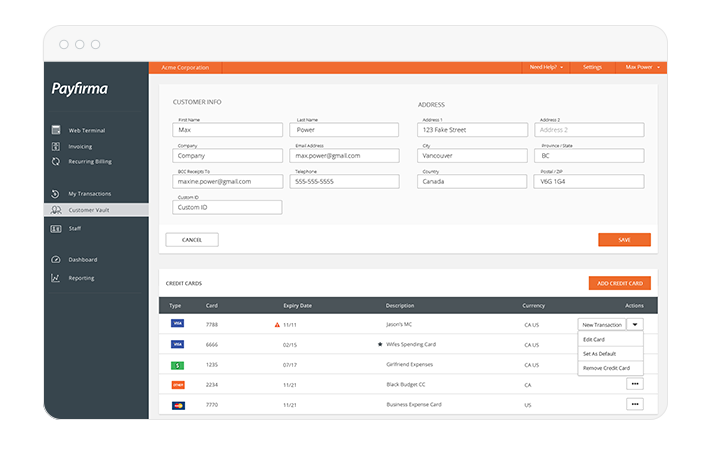Click the Company input field
Viewport: 711px width, 458px height.
coord(227,156)
